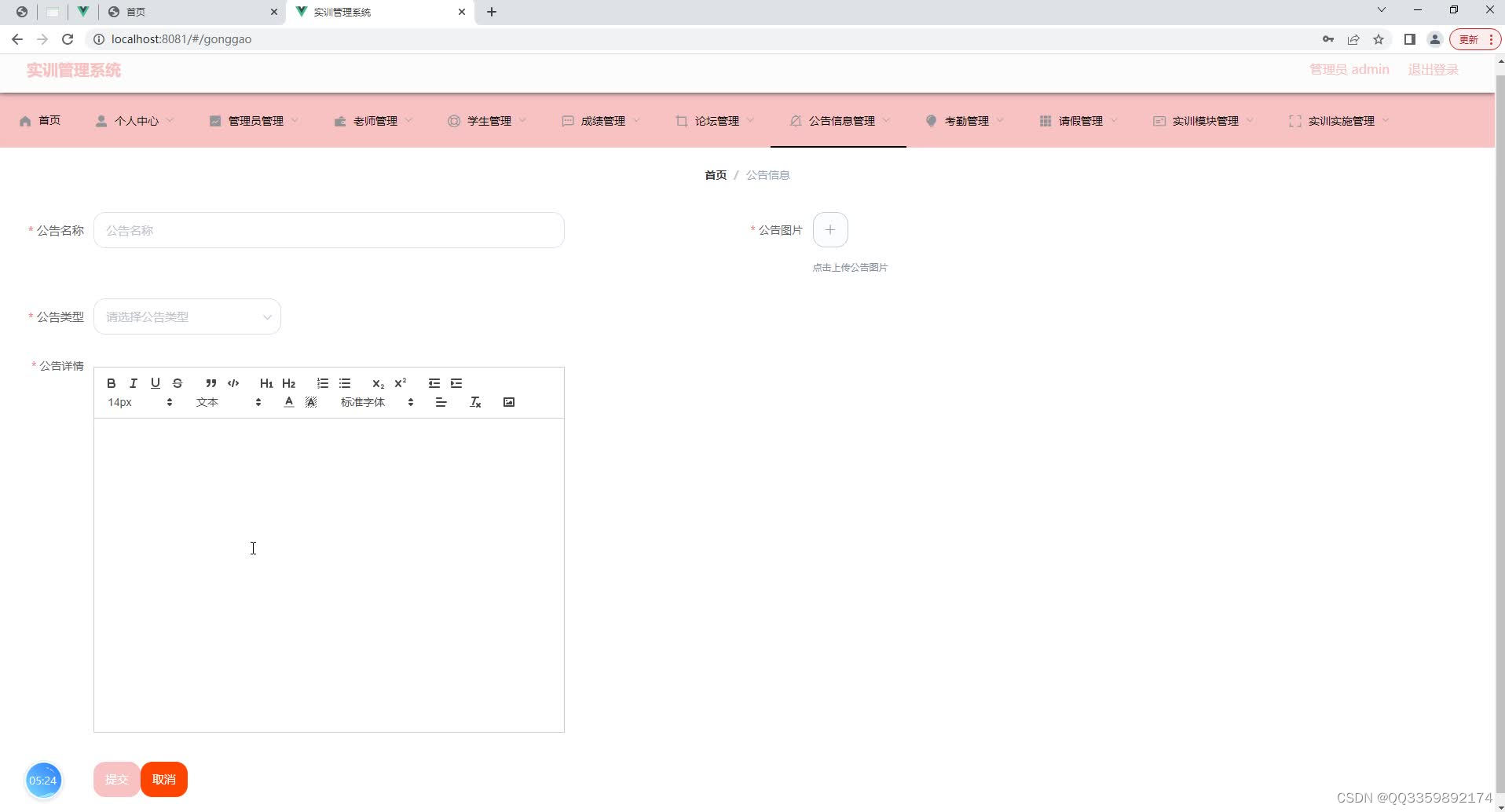Click the 实训管理系统 title

(x=74, y=70)
